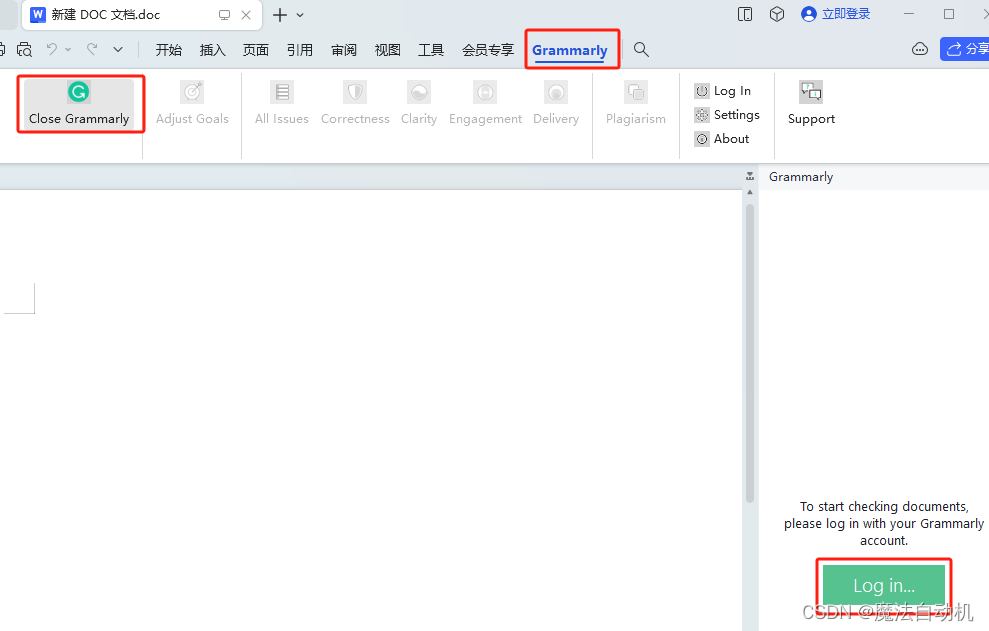Viewport: 989px width, 631px height.
Task: Select the 新建 DOC 文档.doc tab
Action: click(142, 15)
